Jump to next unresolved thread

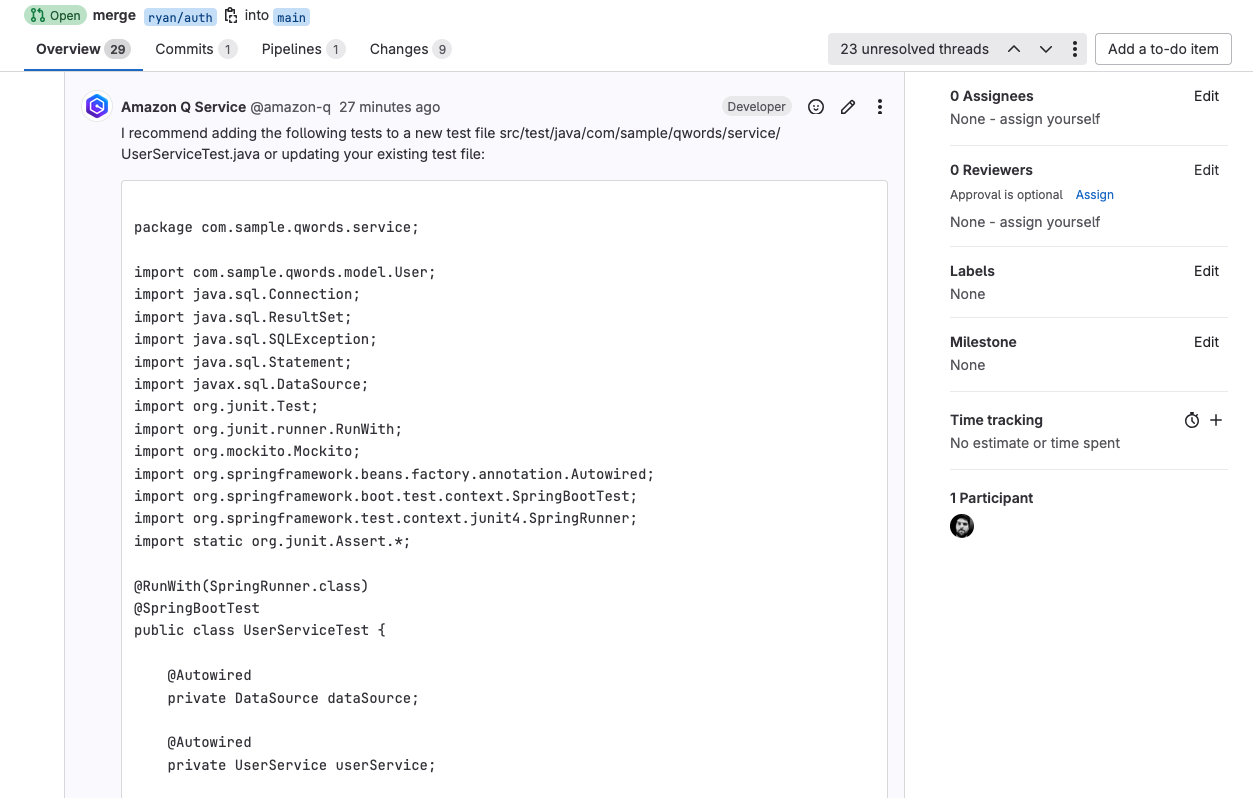[x=1046, y=49]
